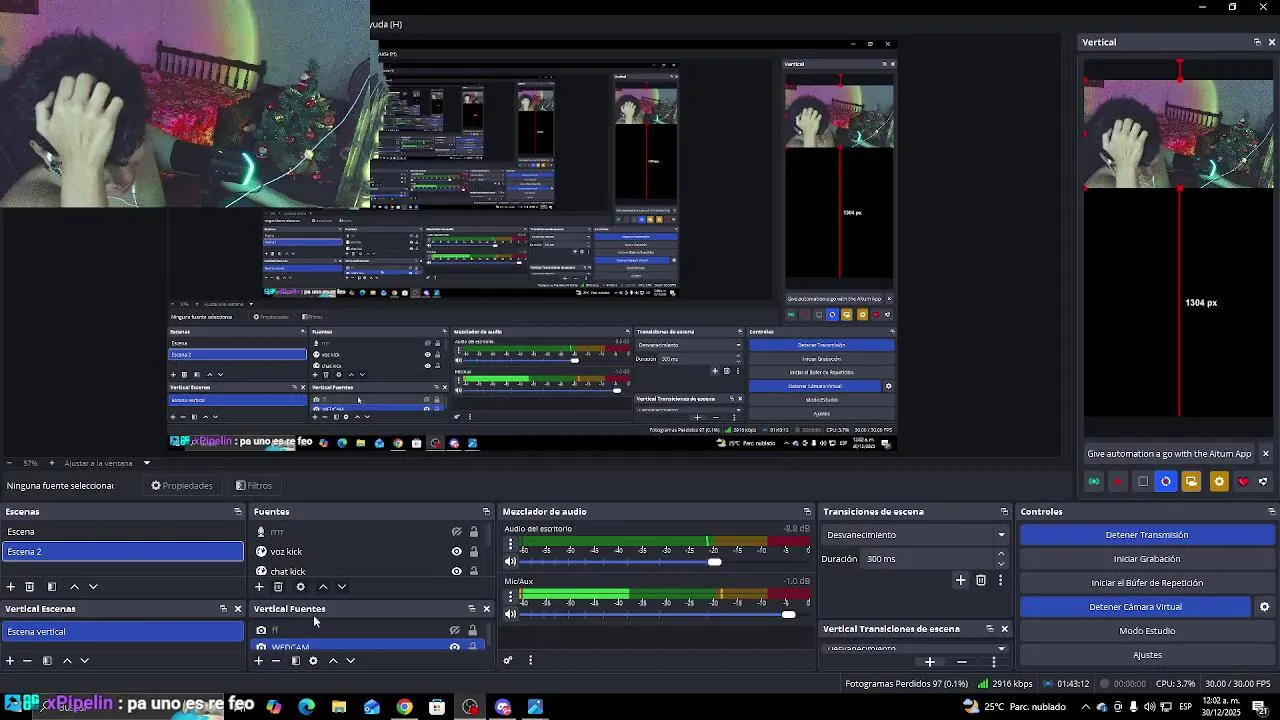Viewport: 1280px width, 720px height.
Task: Select Escena in Escenas list
Action: 122,532
